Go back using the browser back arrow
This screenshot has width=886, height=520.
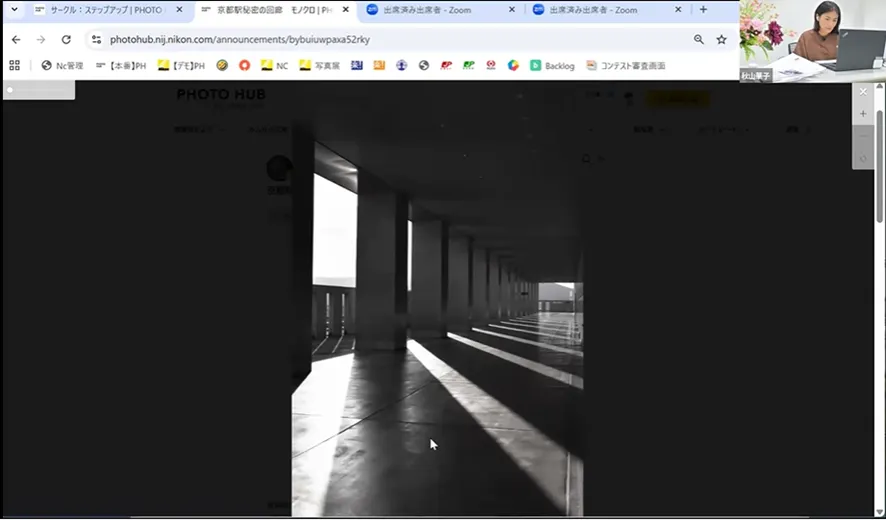[16, 39]
